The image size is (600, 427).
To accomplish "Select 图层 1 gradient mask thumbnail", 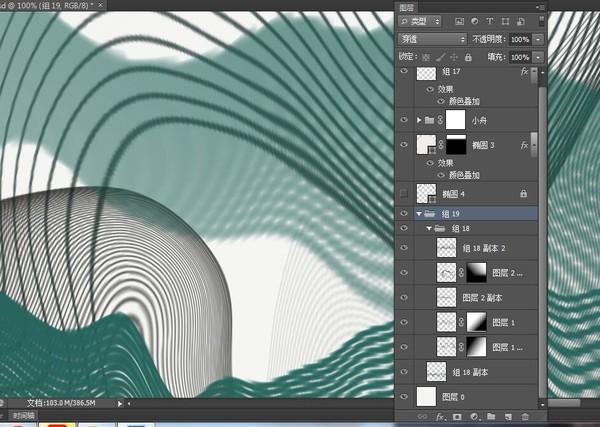I will coord(476,322).
